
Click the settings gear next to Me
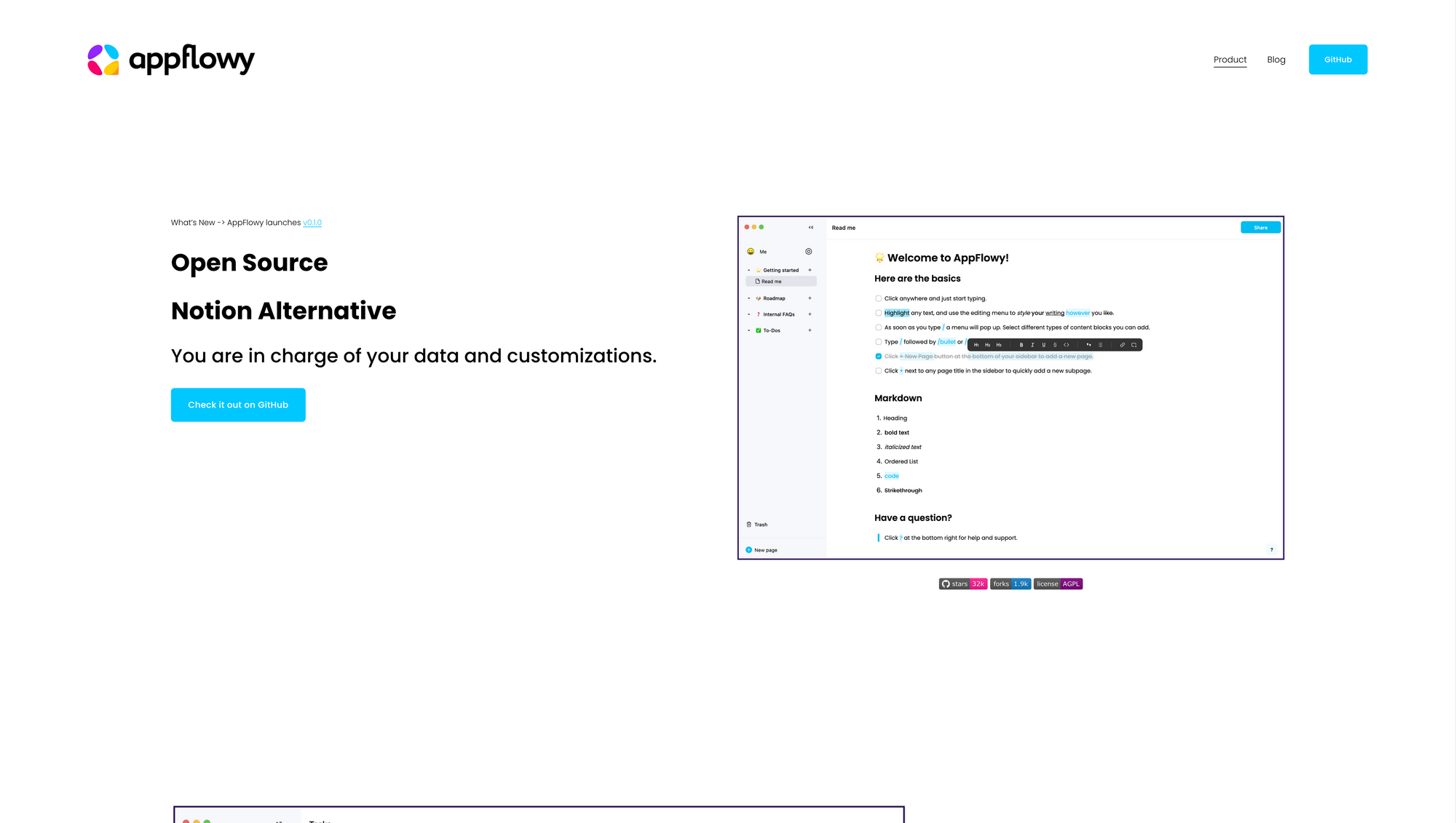click(809, 252)
